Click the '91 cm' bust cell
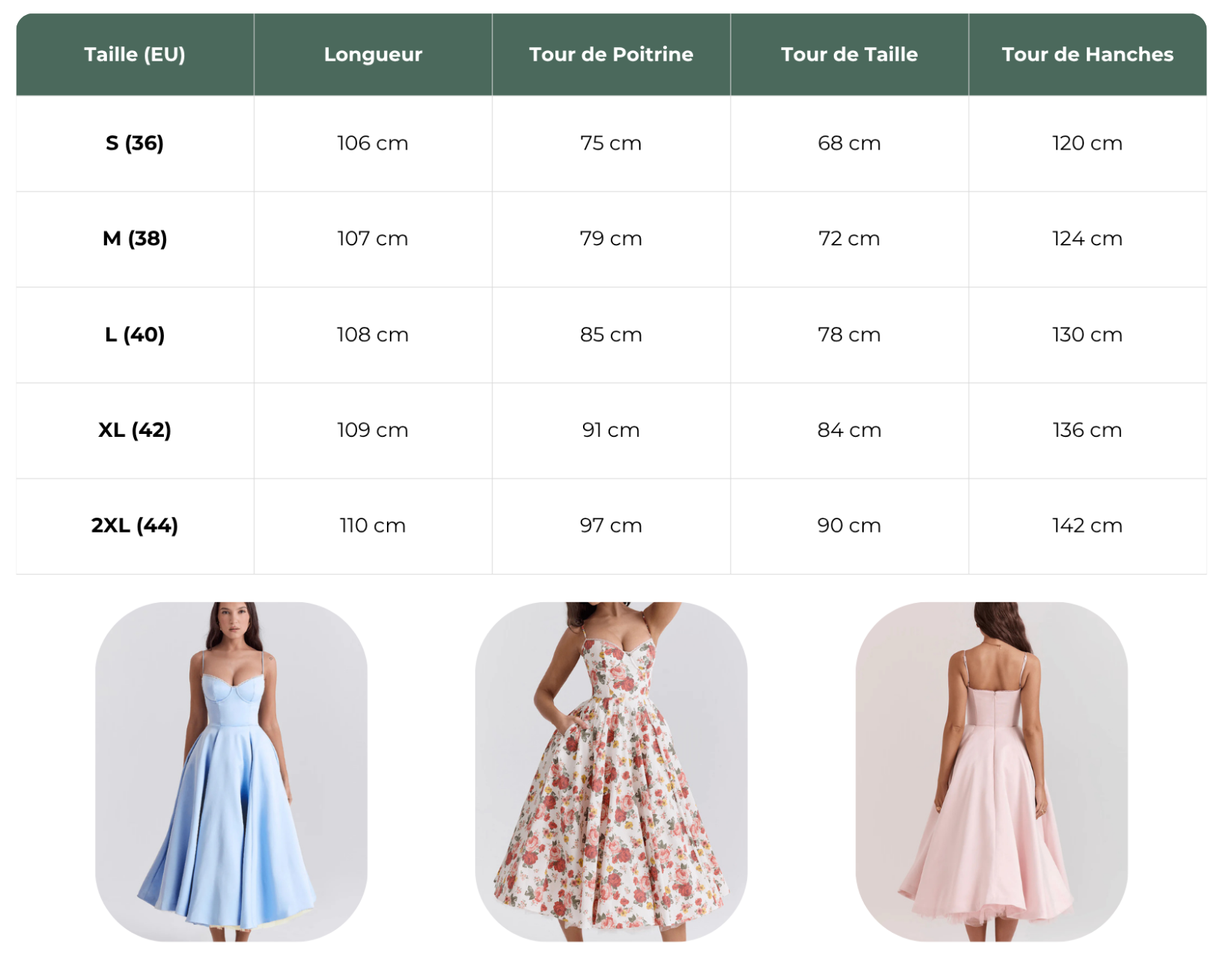The image size is (1223, 980). click(611, 430)
